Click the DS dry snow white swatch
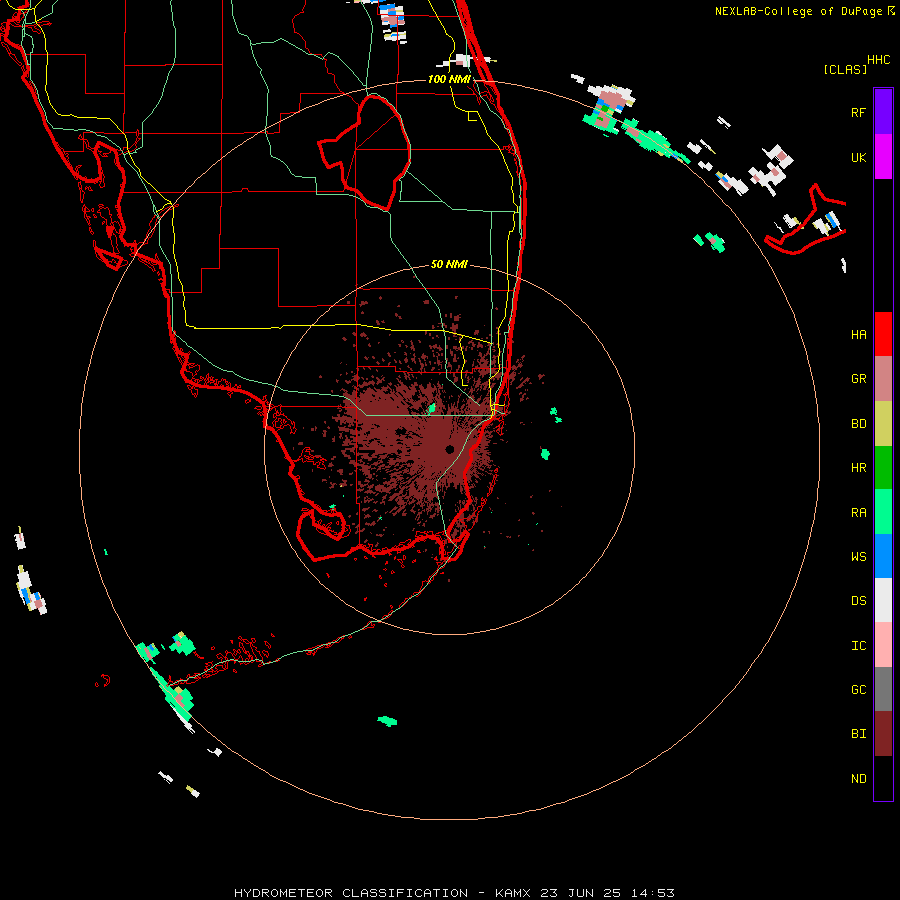 (x=883, y=600)
